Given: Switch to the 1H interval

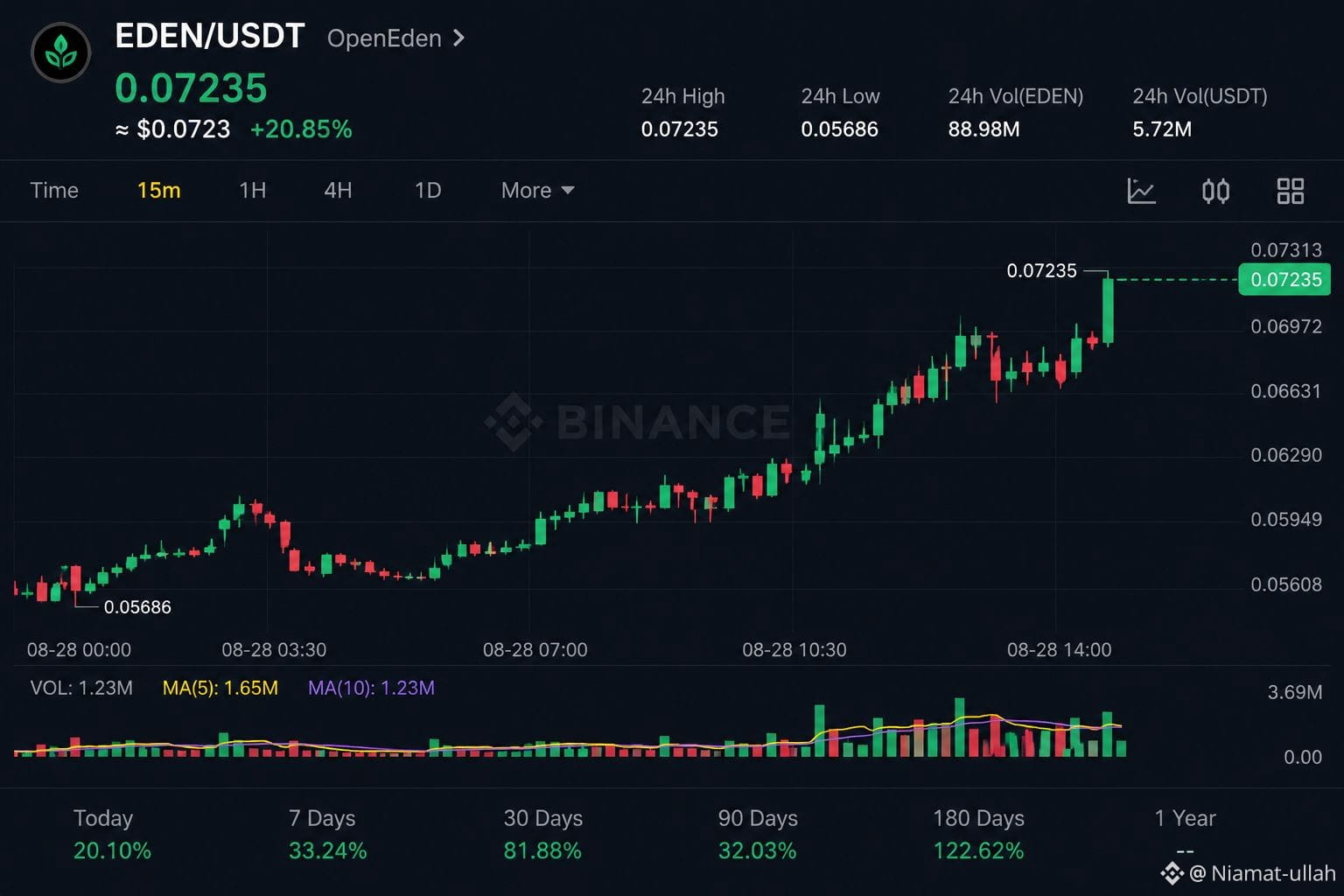Looking at the screenshot, I should click(252, 191).
